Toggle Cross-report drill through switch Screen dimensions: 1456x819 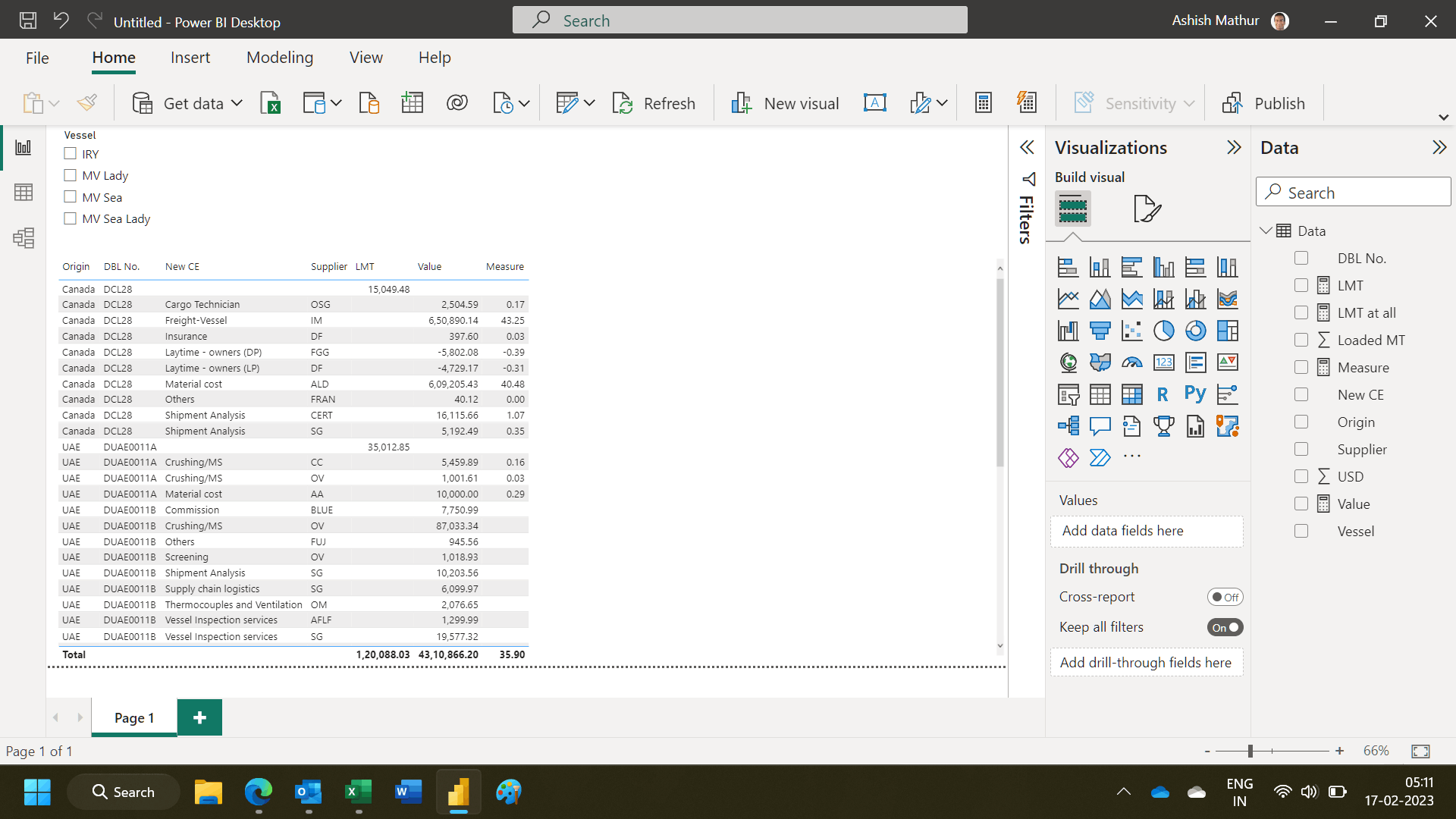1225,597
